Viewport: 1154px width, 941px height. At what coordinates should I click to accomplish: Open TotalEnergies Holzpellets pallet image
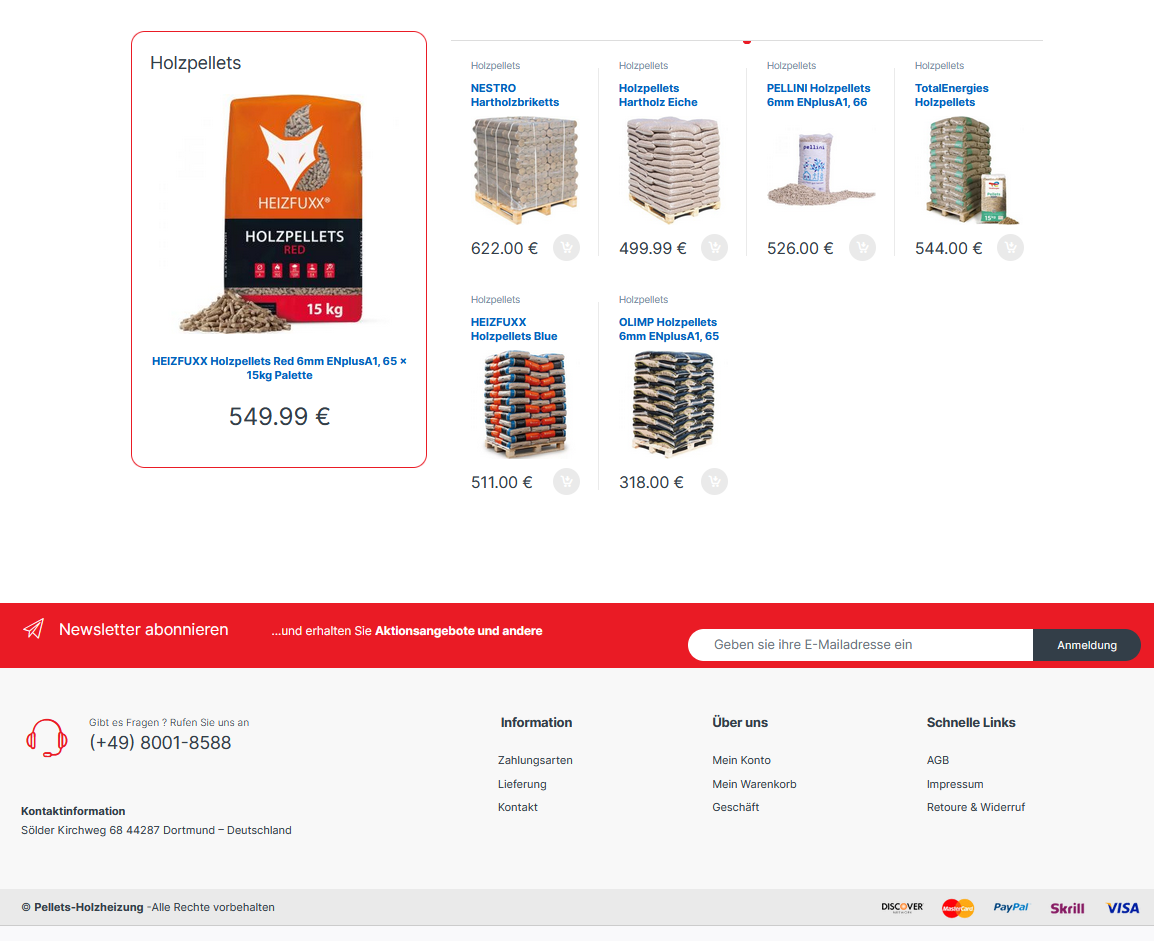969,170
